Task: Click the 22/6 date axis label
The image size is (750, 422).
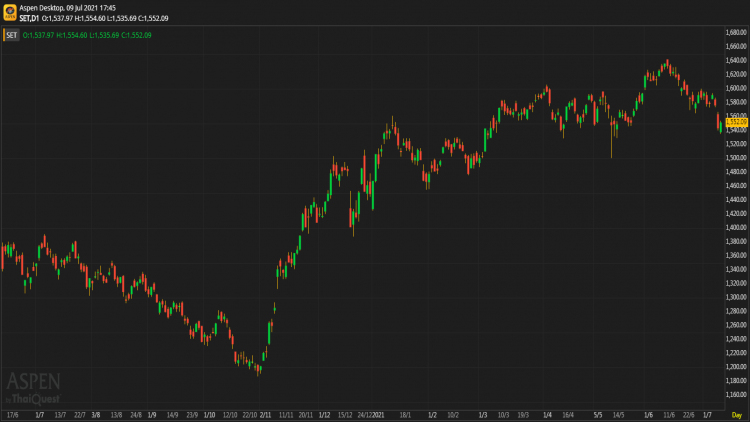Action: click(689, 415)
